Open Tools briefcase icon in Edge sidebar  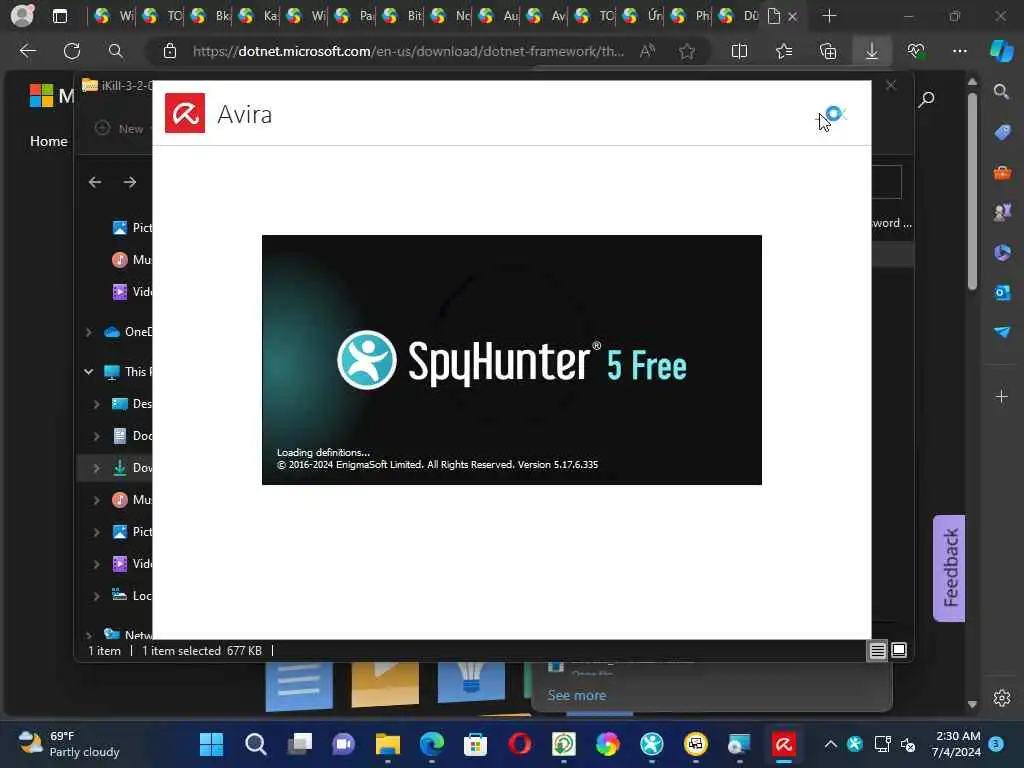click(1002, 172)
